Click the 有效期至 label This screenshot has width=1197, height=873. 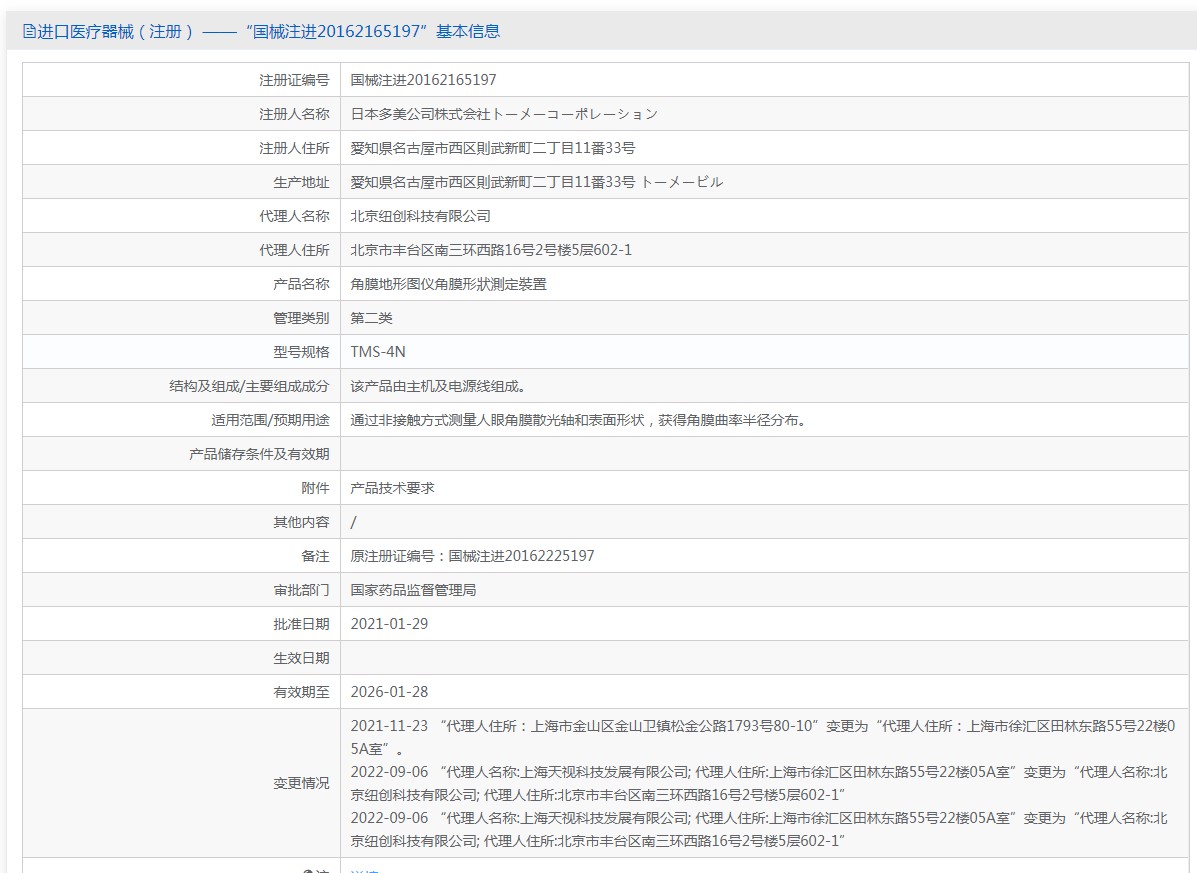(301, 692)
